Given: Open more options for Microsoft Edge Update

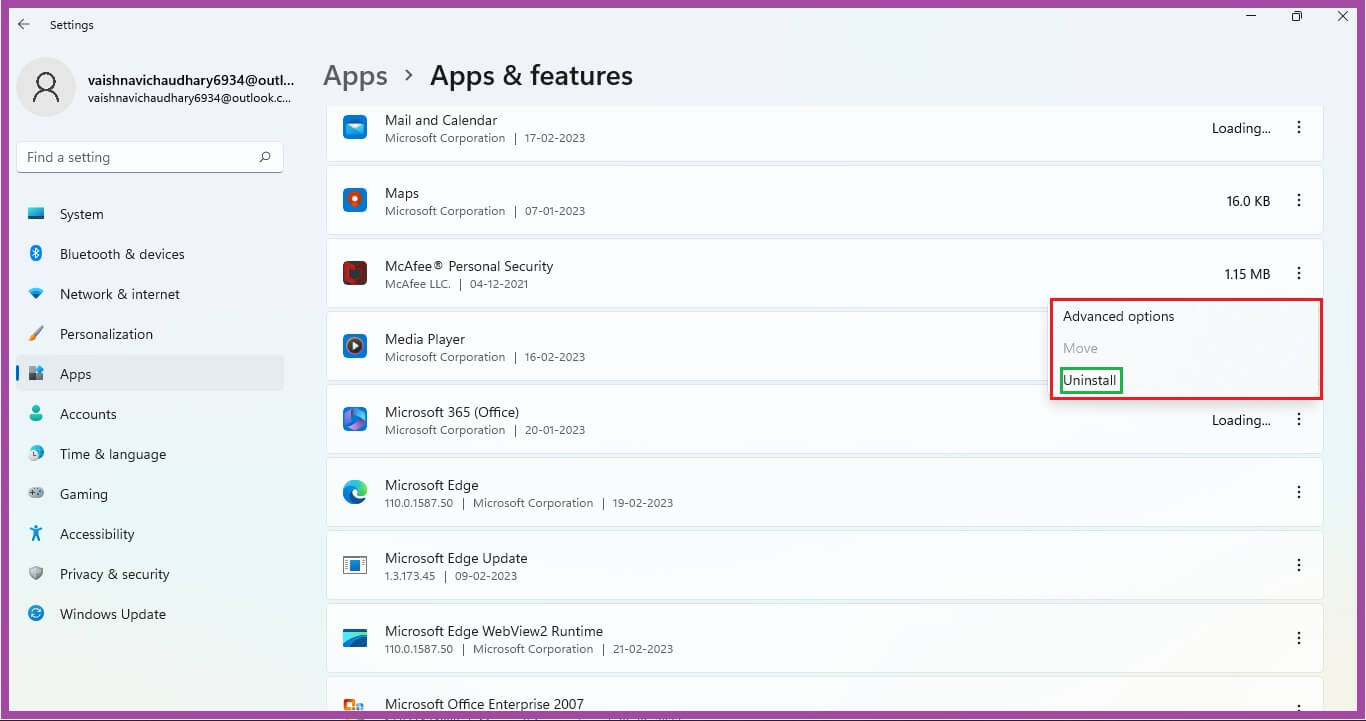Looking at the screenshot, I should 1299,565.
